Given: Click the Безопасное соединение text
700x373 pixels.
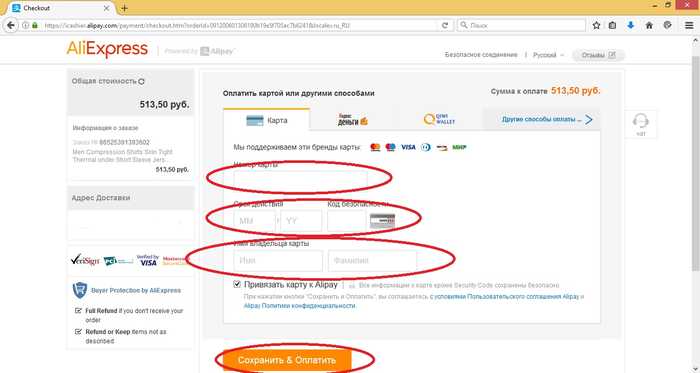Looking at the screenshot, I should click(x=481, y=55).
